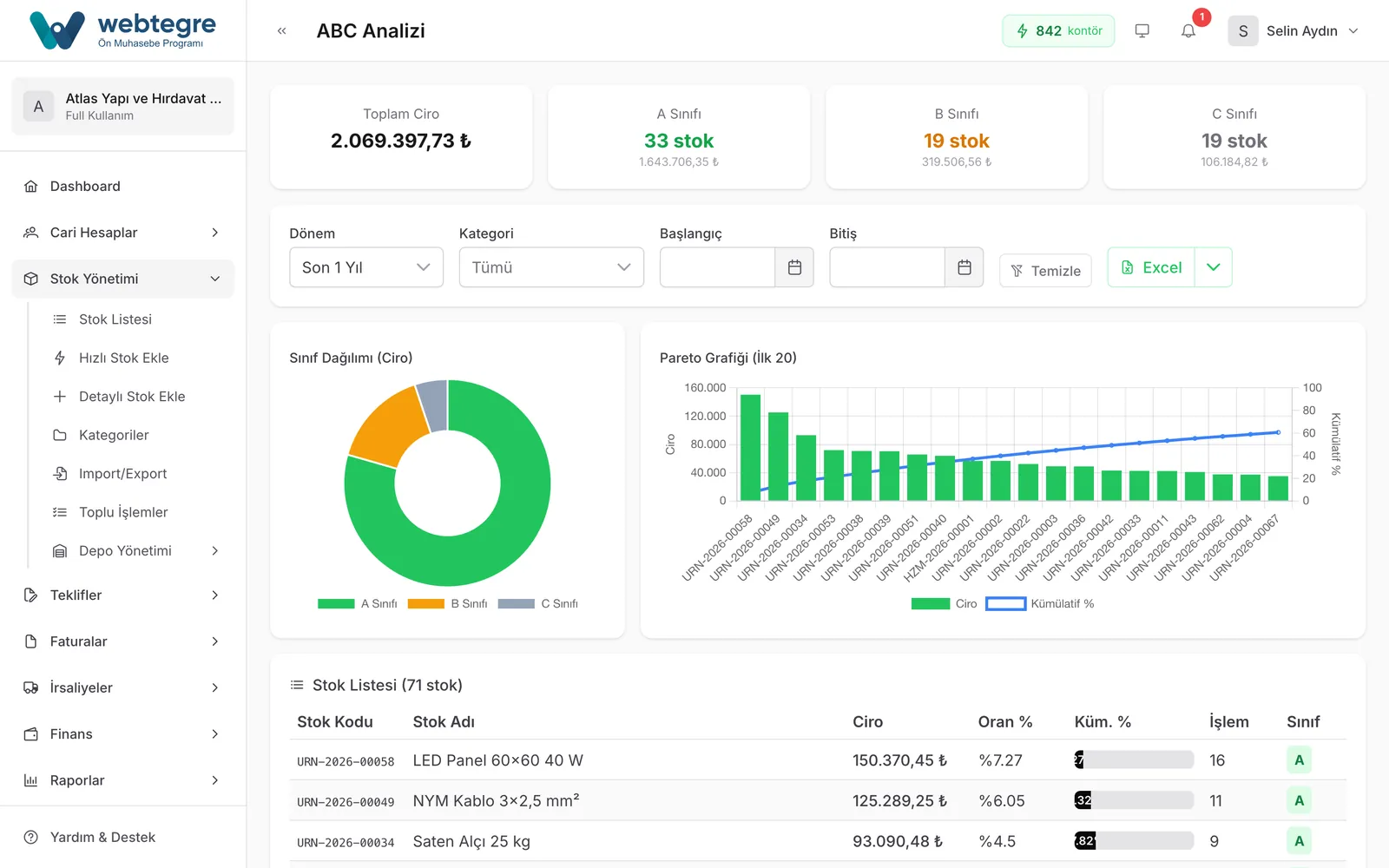The height and width of the screenshot is (868, 1389).
Task: Toggle Kümülatif % legend in Pareto chart
Action: point(1040,604)
